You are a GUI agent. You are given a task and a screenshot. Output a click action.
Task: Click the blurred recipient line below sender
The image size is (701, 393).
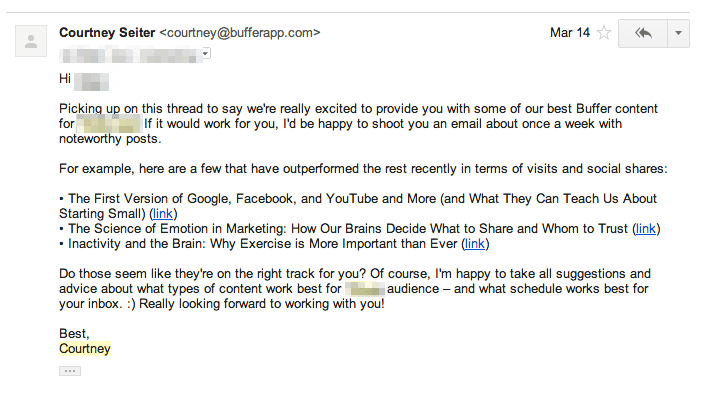click(x=131, y=55)
